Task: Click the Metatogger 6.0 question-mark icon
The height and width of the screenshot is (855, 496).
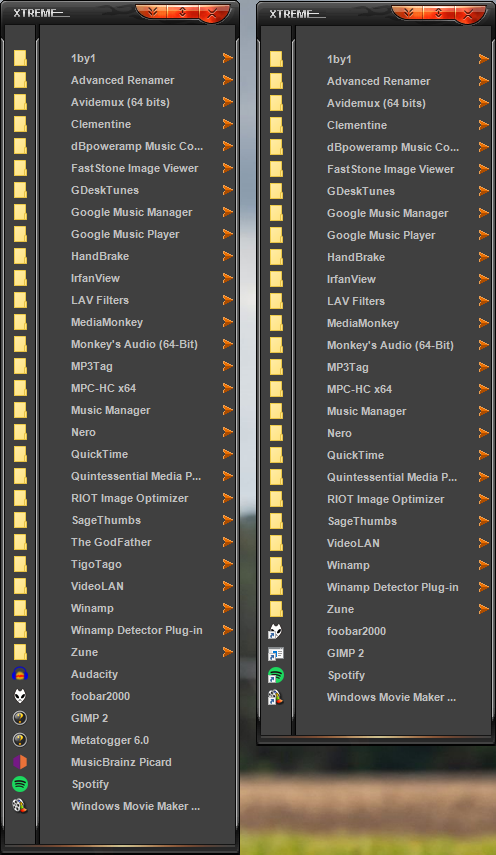Action: 20,740
